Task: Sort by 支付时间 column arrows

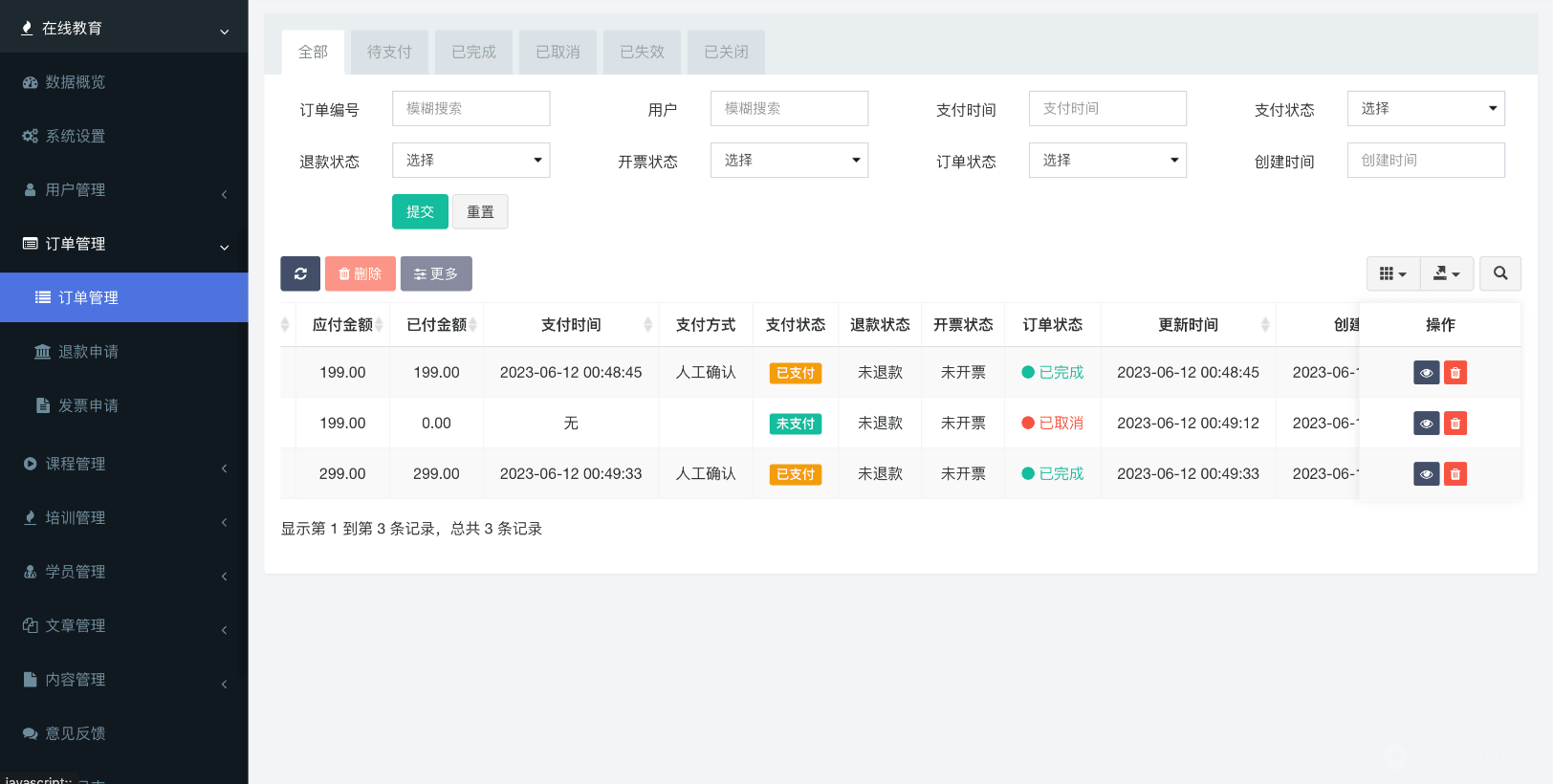Action: pos(647,325)
